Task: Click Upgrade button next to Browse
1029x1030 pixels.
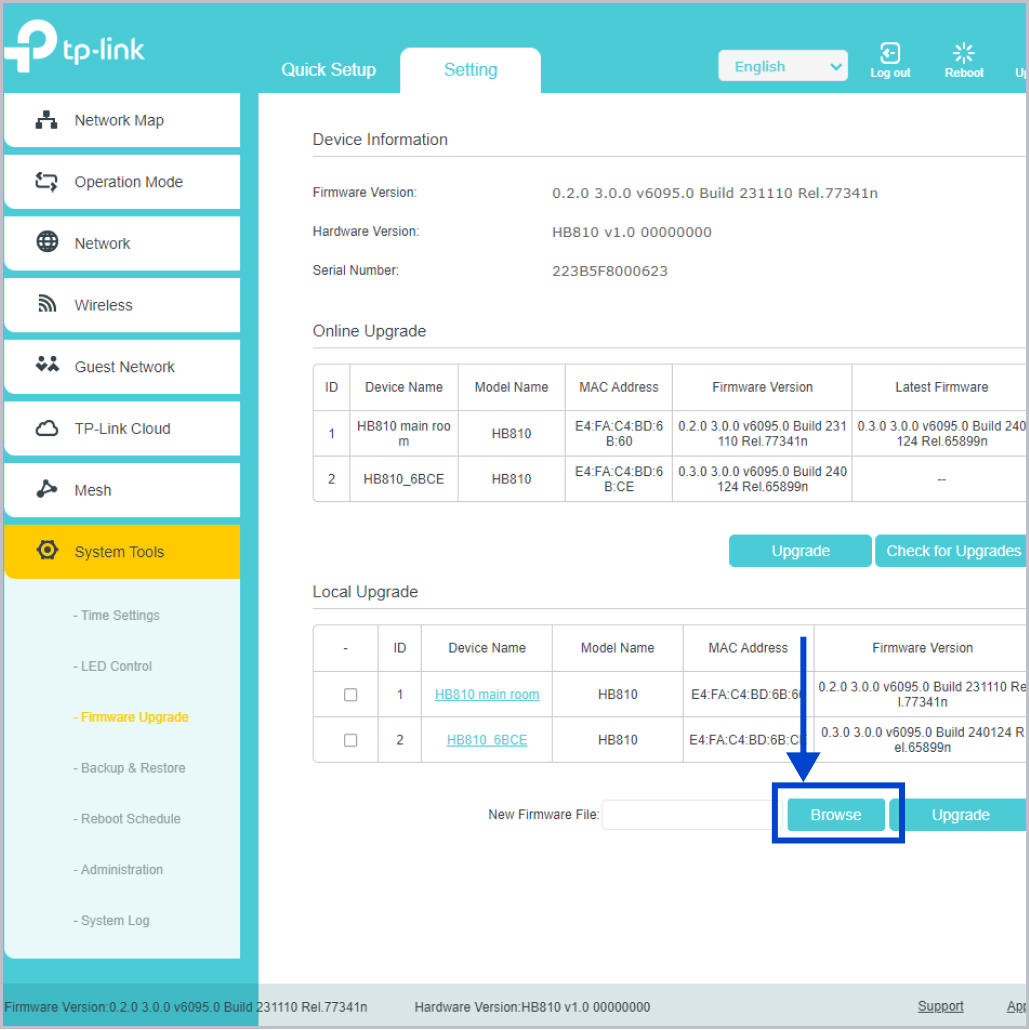Action: (959, 815)
